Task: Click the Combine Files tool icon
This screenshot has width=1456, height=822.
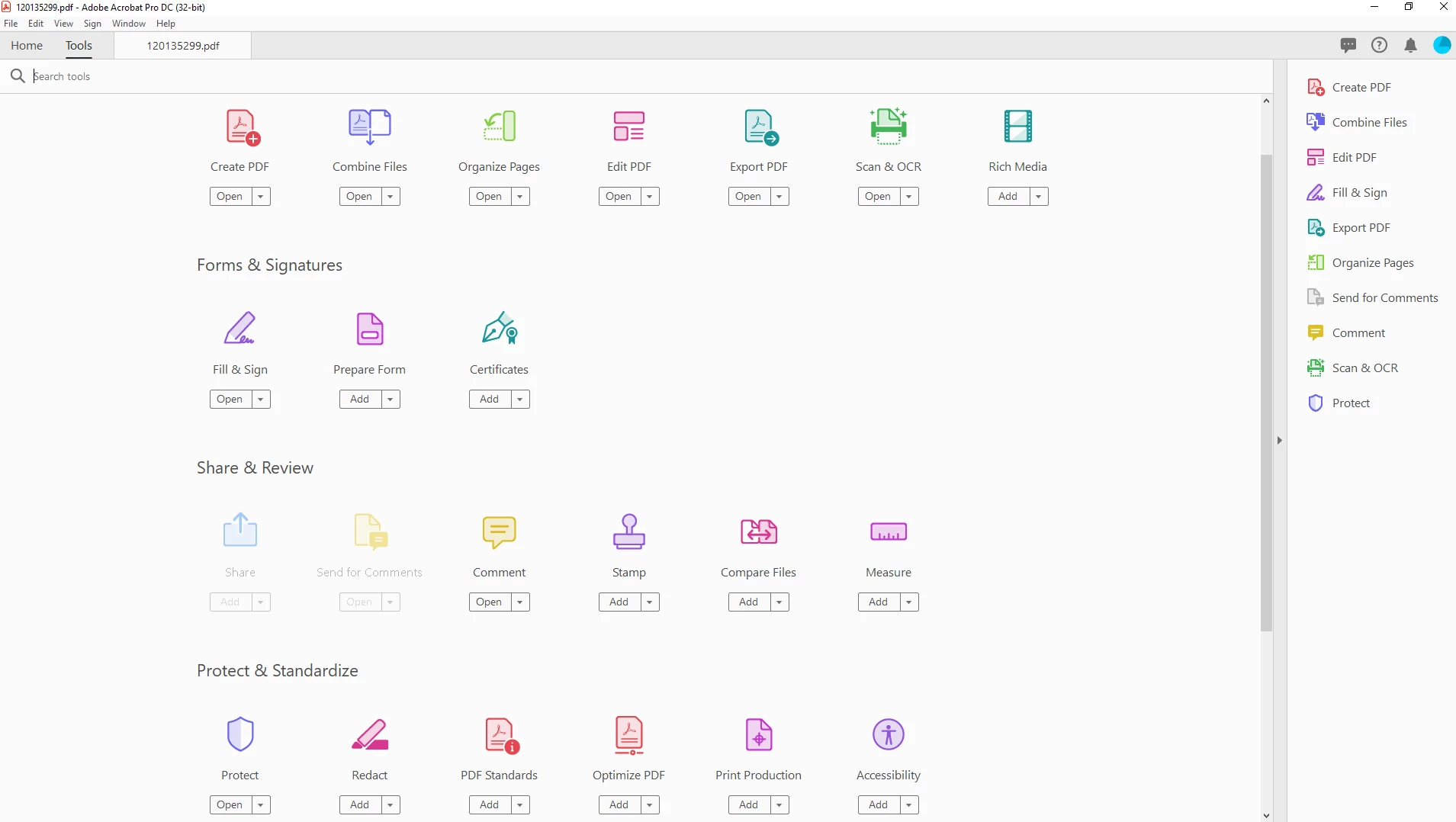Action: pos(370,127)
